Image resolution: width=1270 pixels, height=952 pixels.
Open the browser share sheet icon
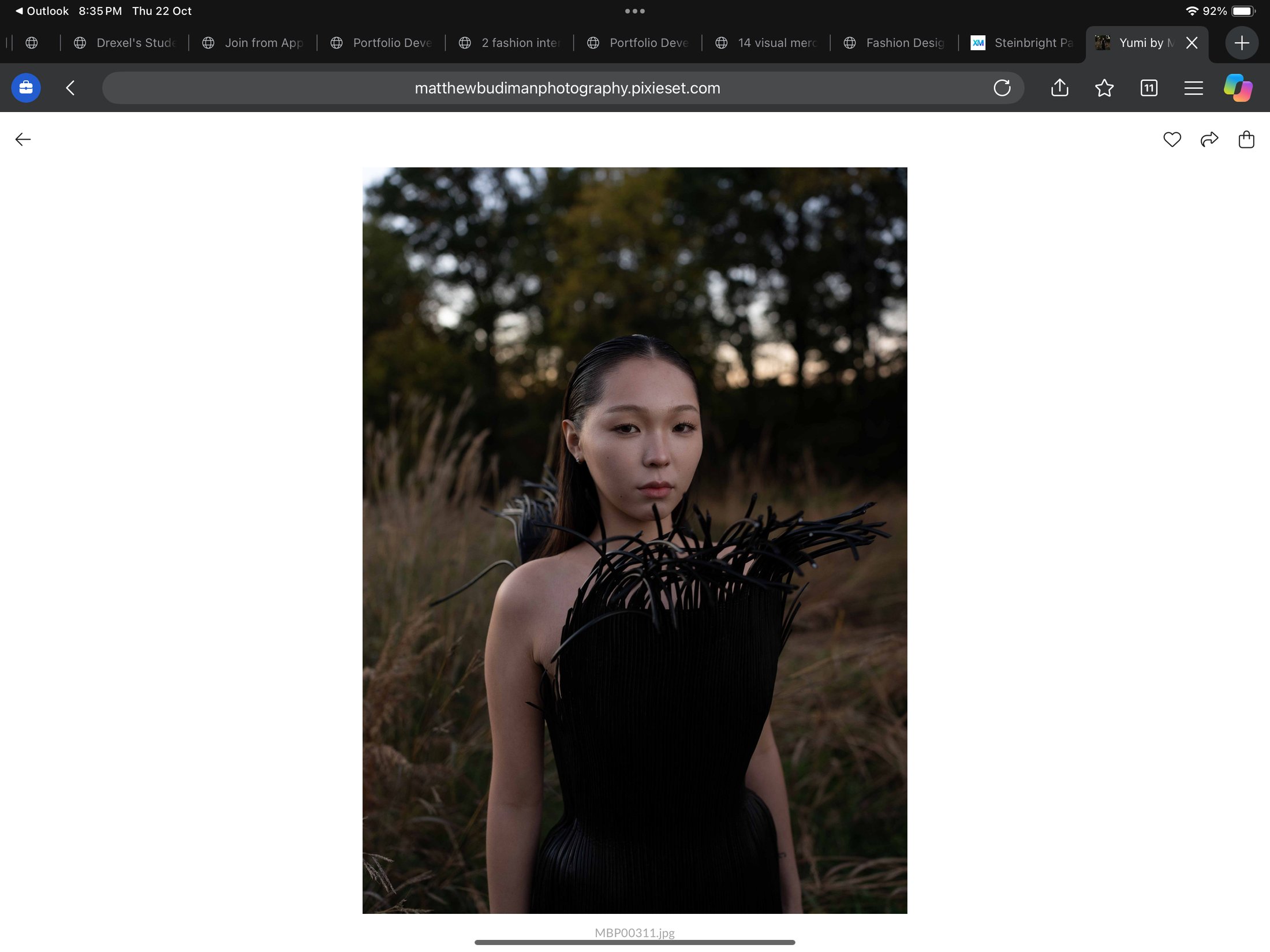coord(1059,88)
